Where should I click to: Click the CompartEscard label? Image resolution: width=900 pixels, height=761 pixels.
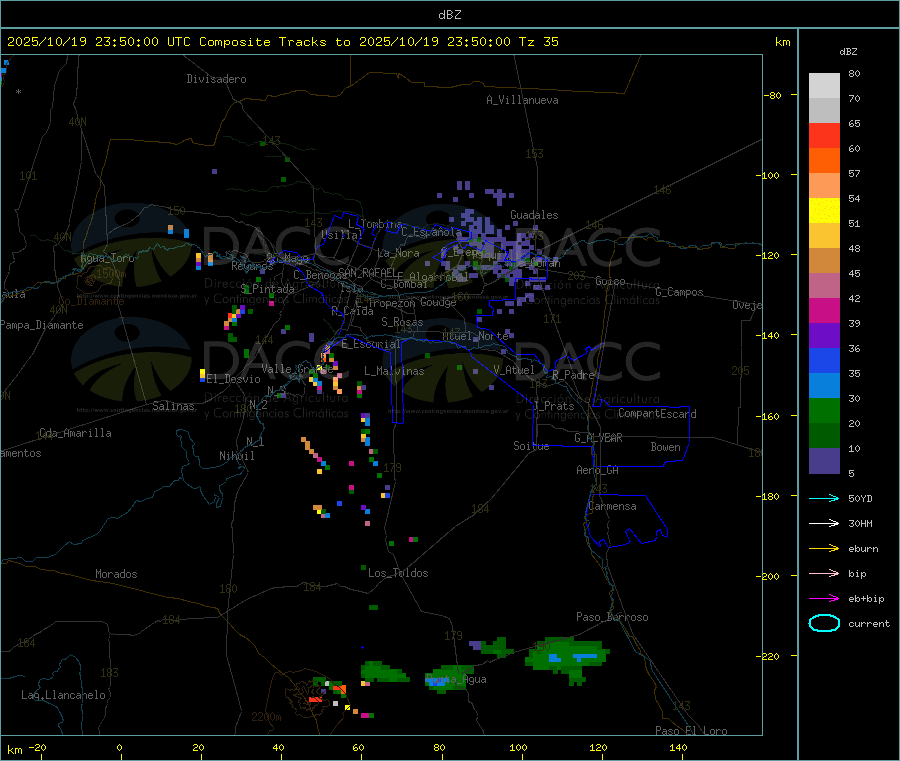point(657,414)
